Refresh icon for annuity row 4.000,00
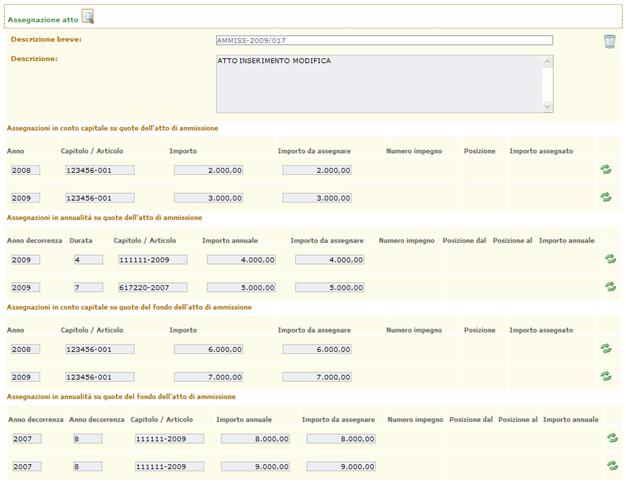 [x=610, y=259]
